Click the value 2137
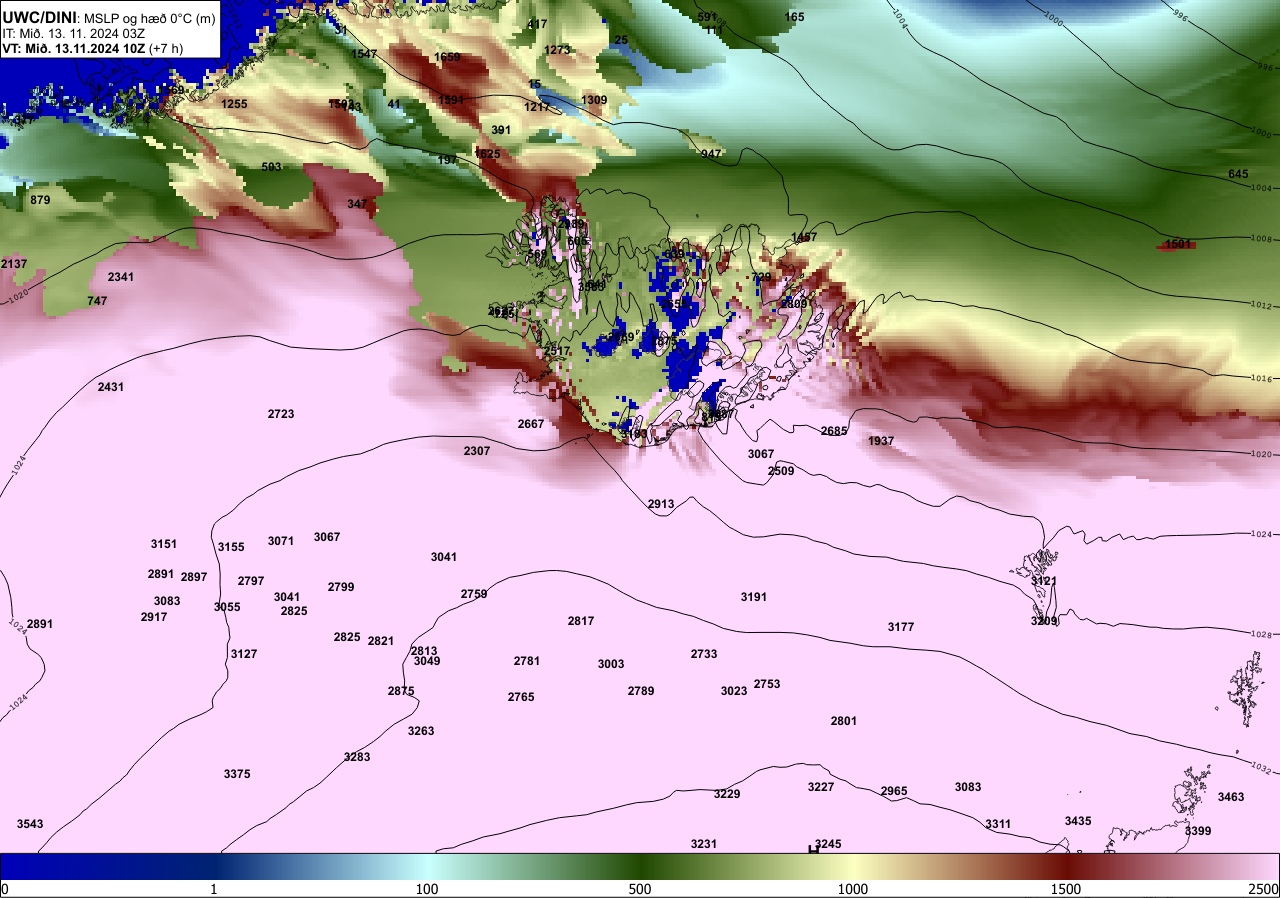The height and width of the screenshot is (898, 1280). click(14, 264)
